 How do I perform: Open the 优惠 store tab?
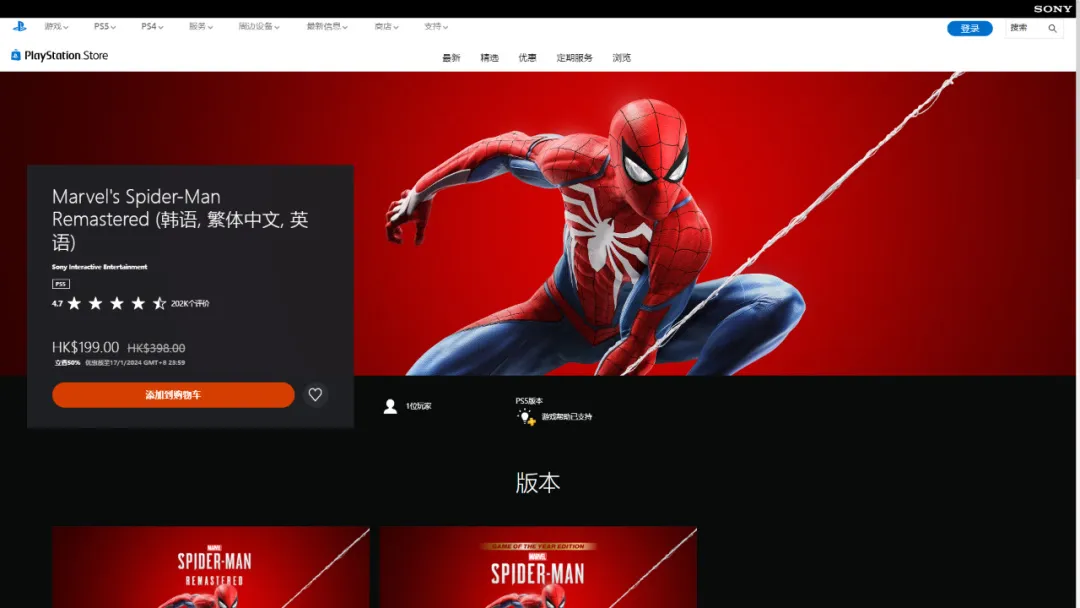click(527, 58)
